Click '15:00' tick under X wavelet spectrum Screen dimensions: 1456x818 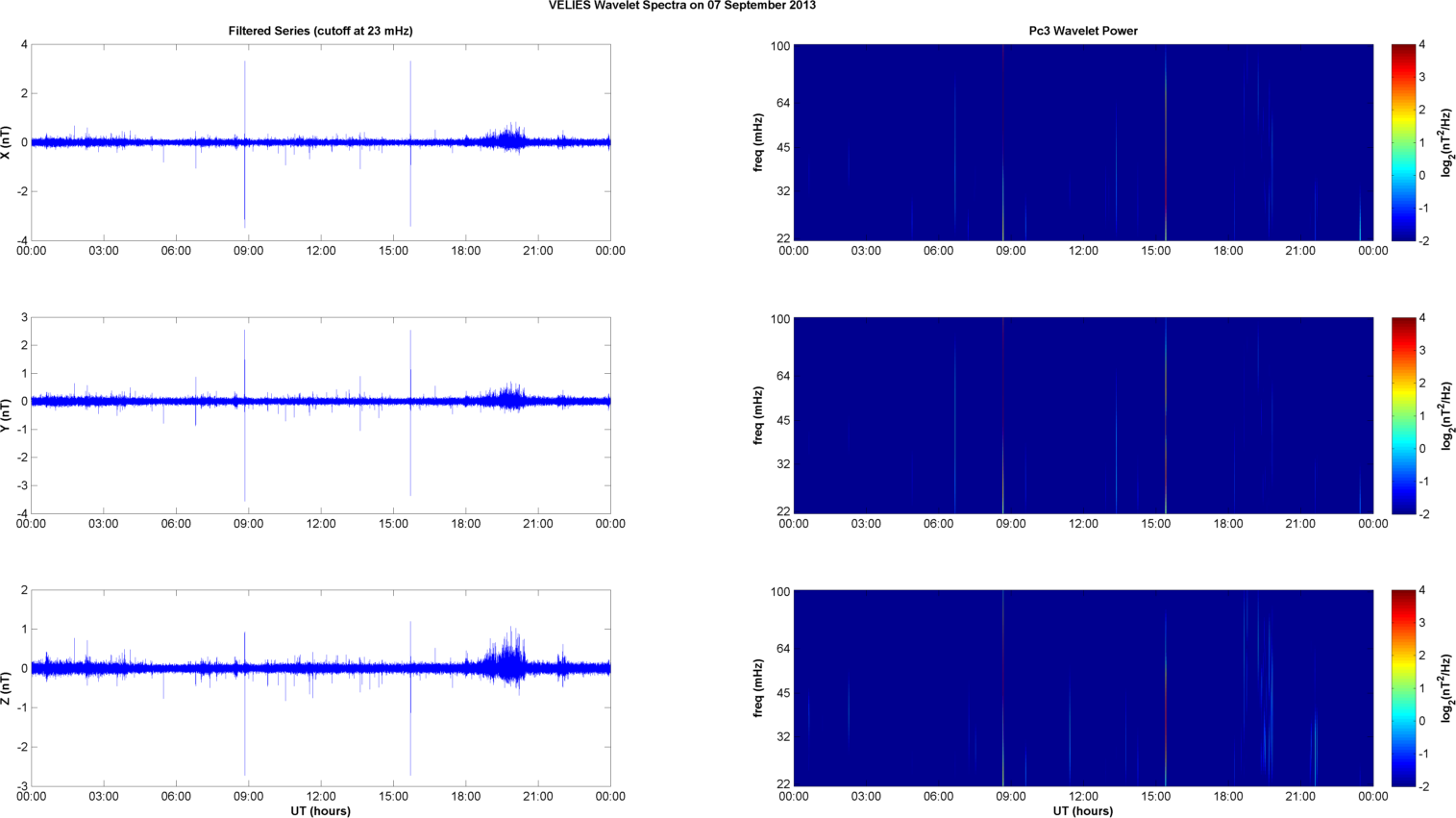point(1155,251)
